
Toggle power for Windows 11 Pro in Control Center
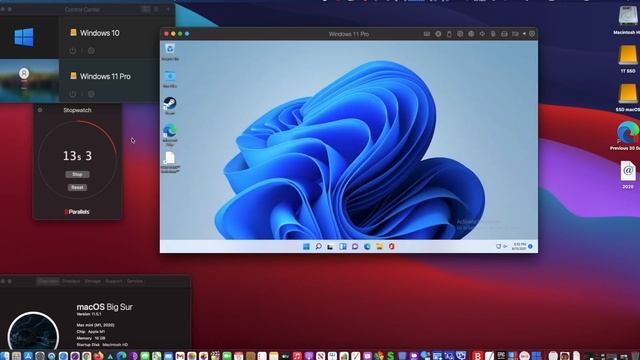73,94
